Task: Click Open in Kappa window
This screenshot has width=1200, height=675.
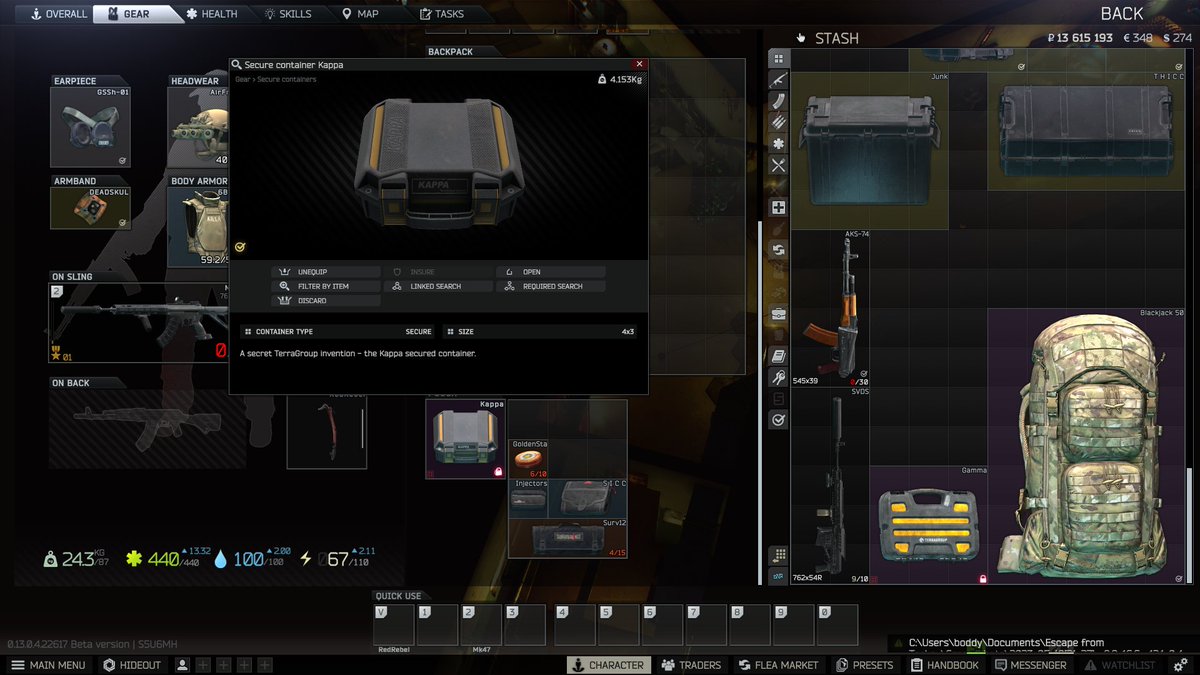Action: pyautogui.click(x=551, y=272)
